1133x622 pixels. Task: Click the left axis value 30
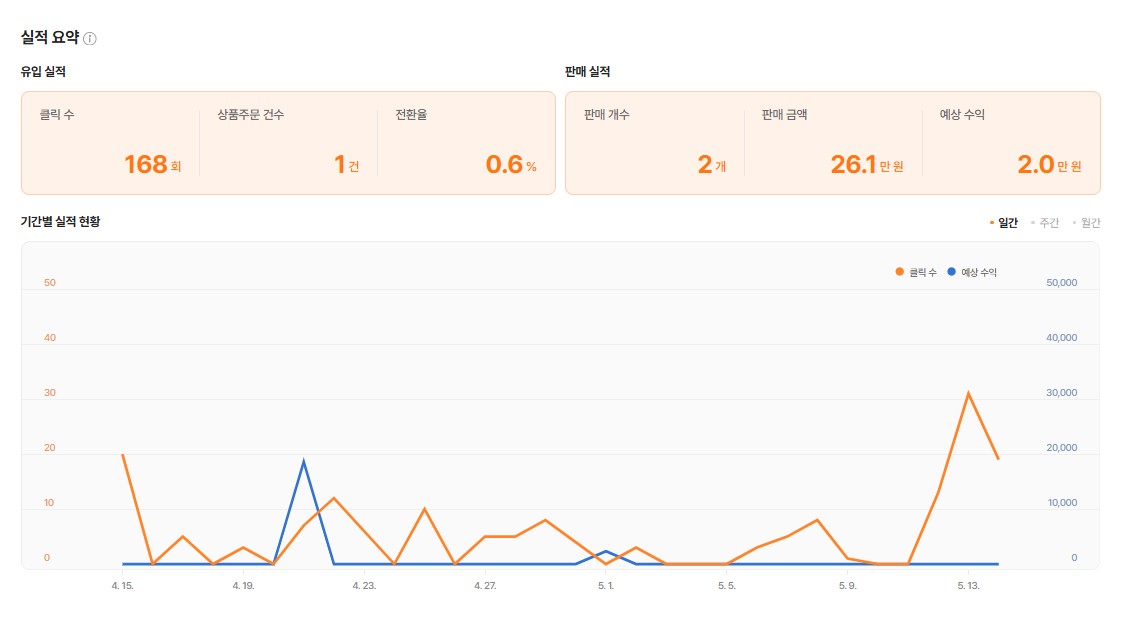(x=49, y=393)
